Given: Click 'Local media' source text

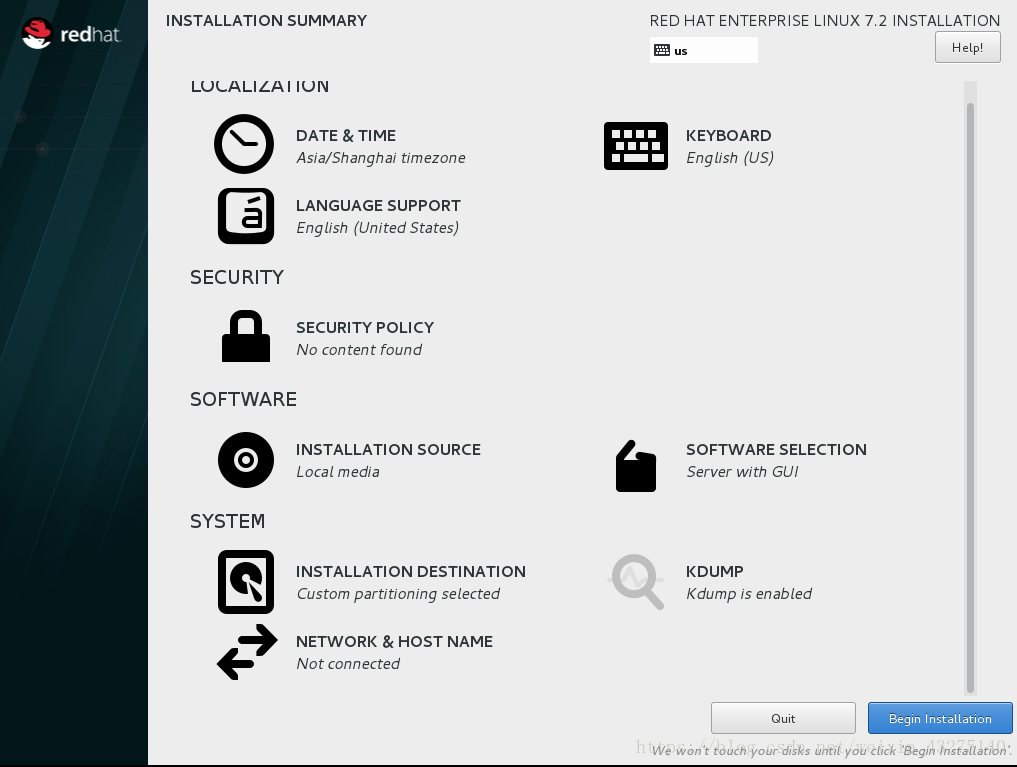Looking at the screenshot, I should pos(338,471).
